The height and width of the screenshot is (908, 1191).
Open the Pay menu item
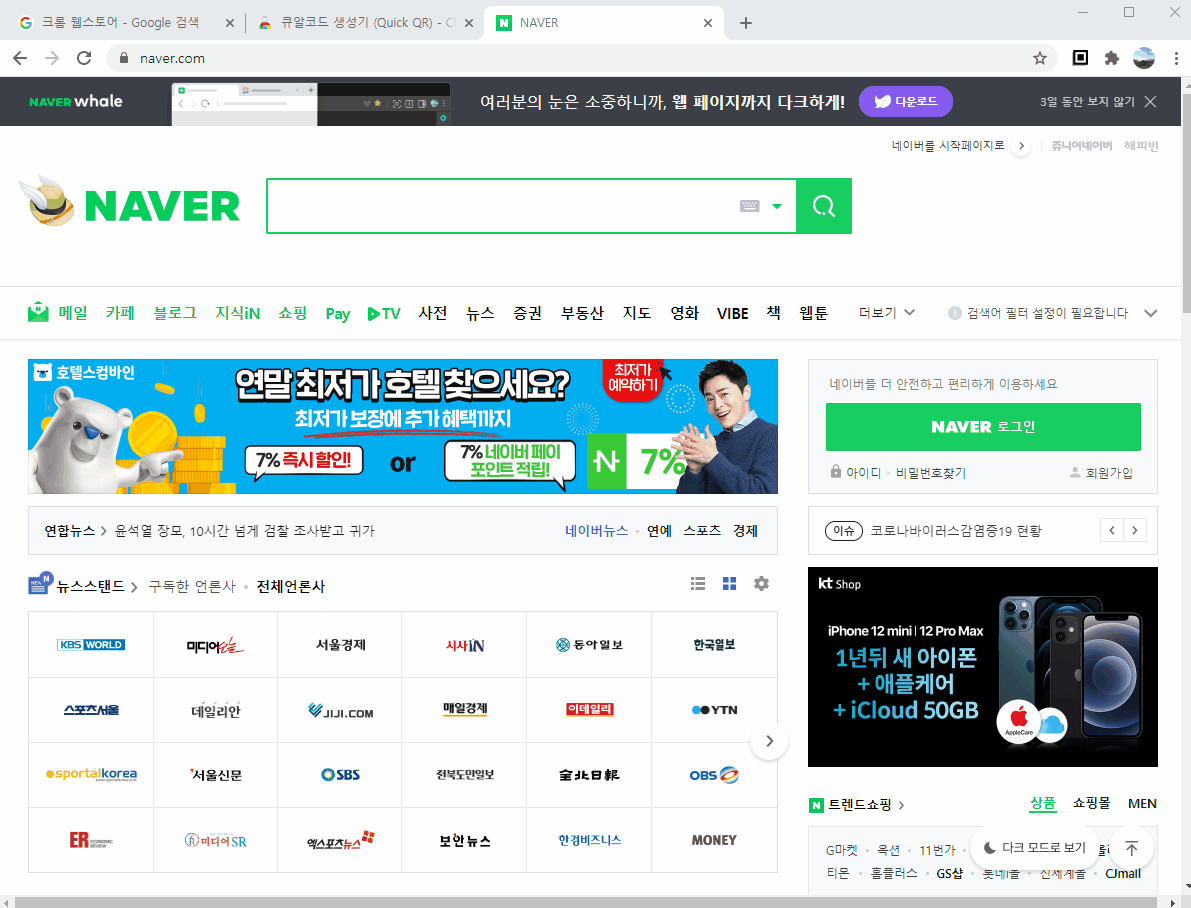[337, 314]
